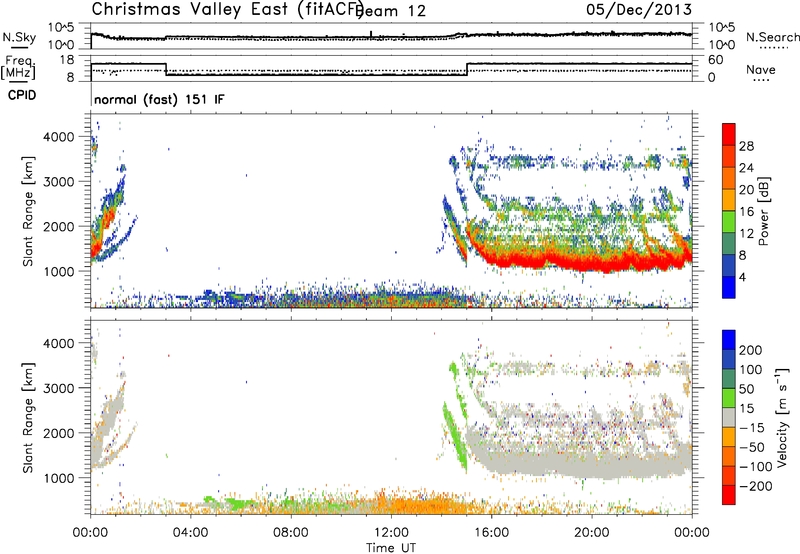
Task: Click the '18' tick on frequency axis
Action: click(x=67, y=60)
